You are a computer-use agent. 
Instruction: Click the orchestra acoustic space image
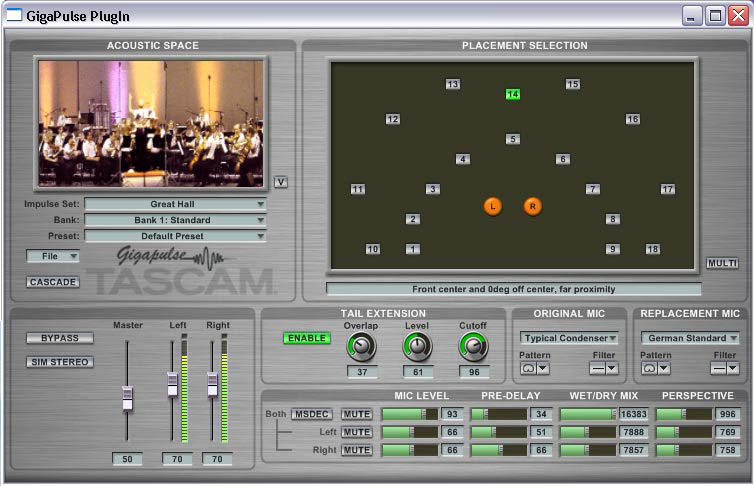click(x=151, y=124)
